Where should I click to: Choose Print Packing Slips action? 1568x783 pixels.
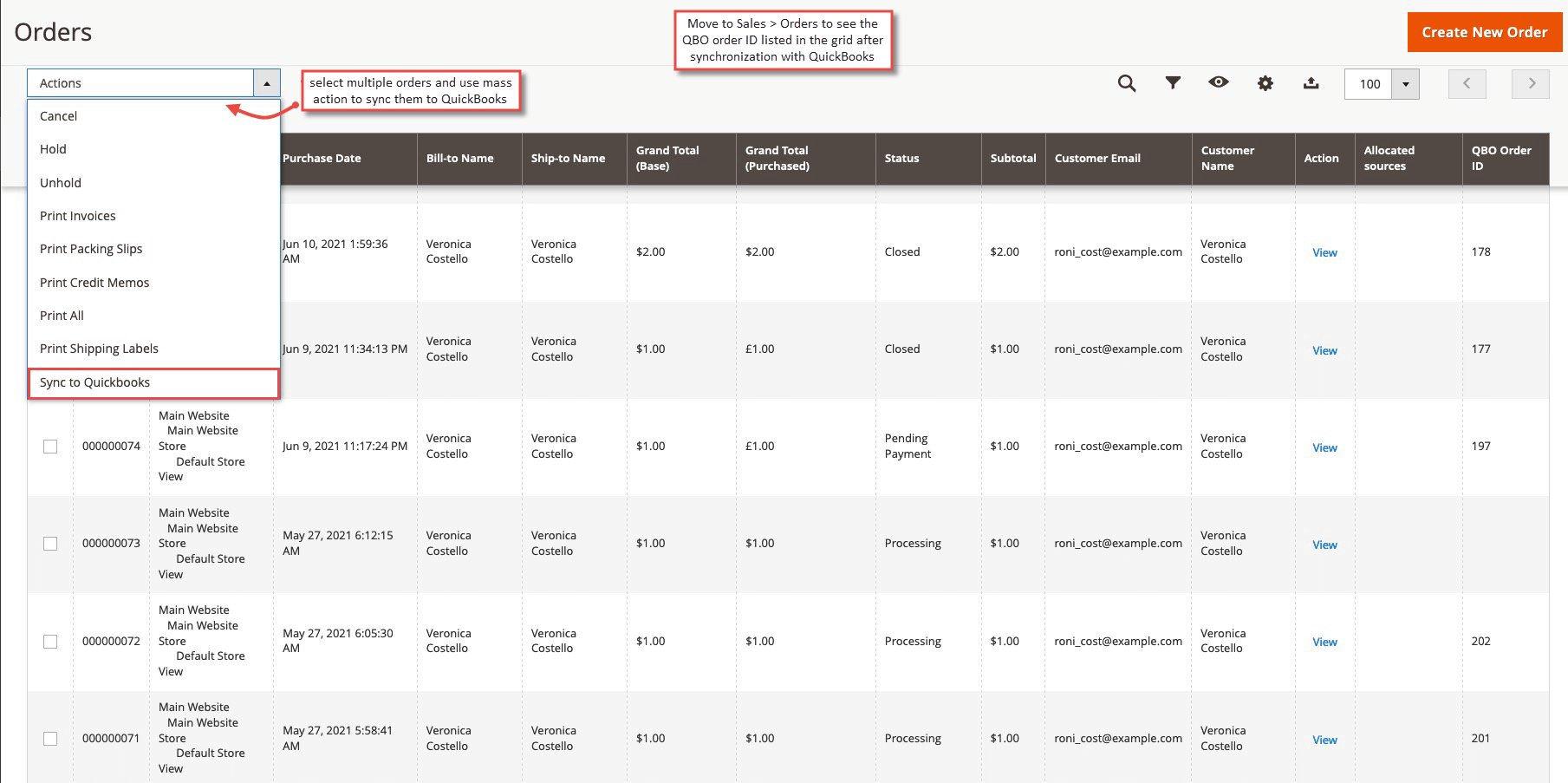click(154, 249)
